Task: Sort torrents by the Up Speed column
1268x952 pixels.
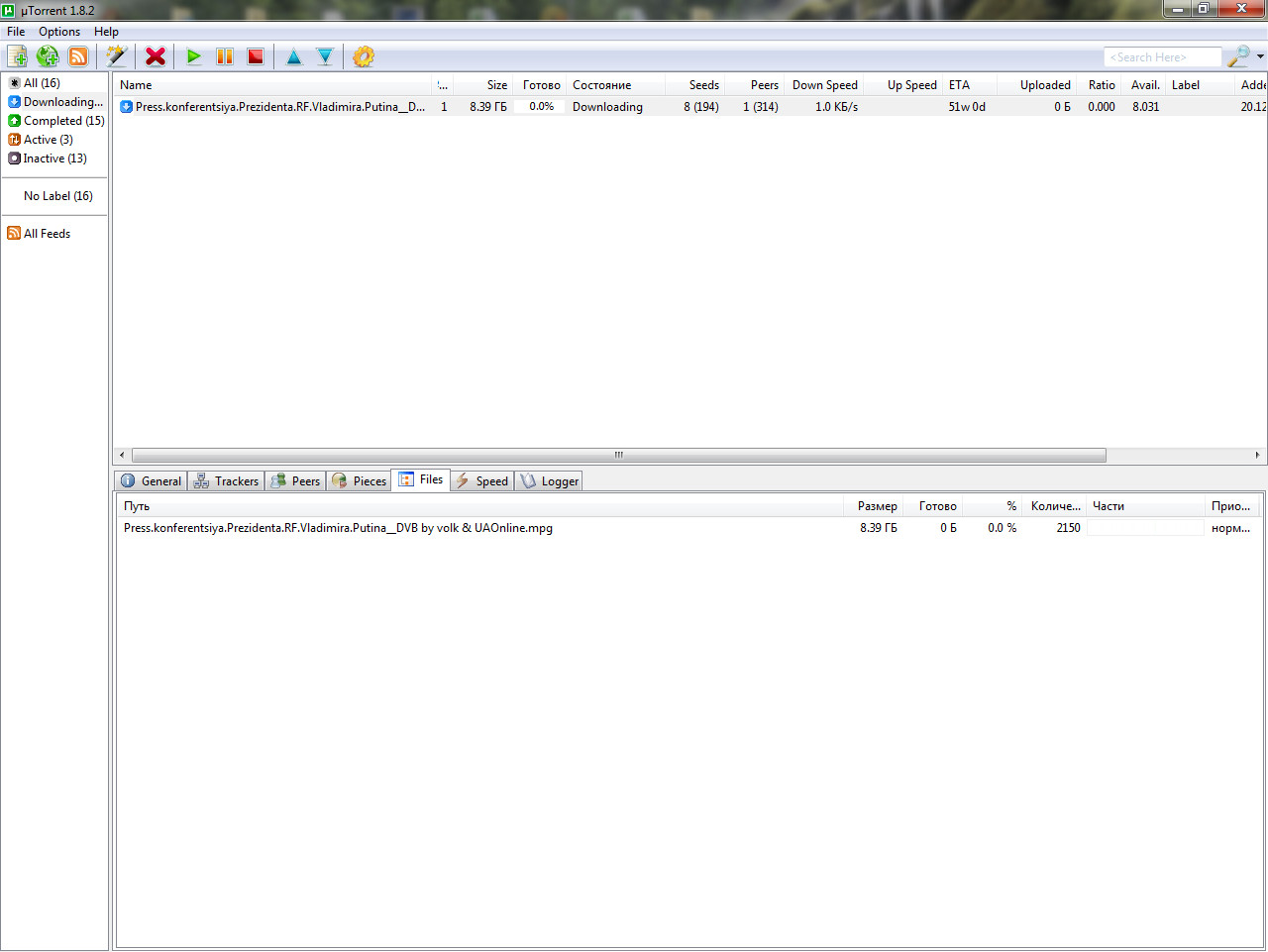Action: pyautogui.click(x=902, y=85)
